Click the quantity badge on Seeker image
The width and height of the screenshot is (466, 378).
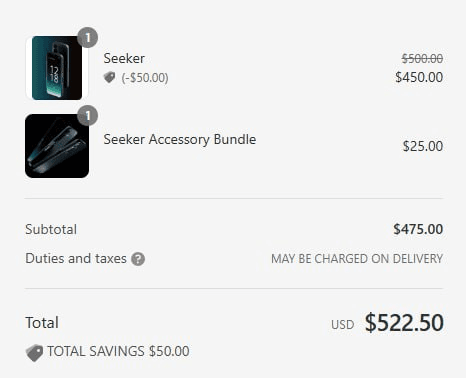click(87, 37)
